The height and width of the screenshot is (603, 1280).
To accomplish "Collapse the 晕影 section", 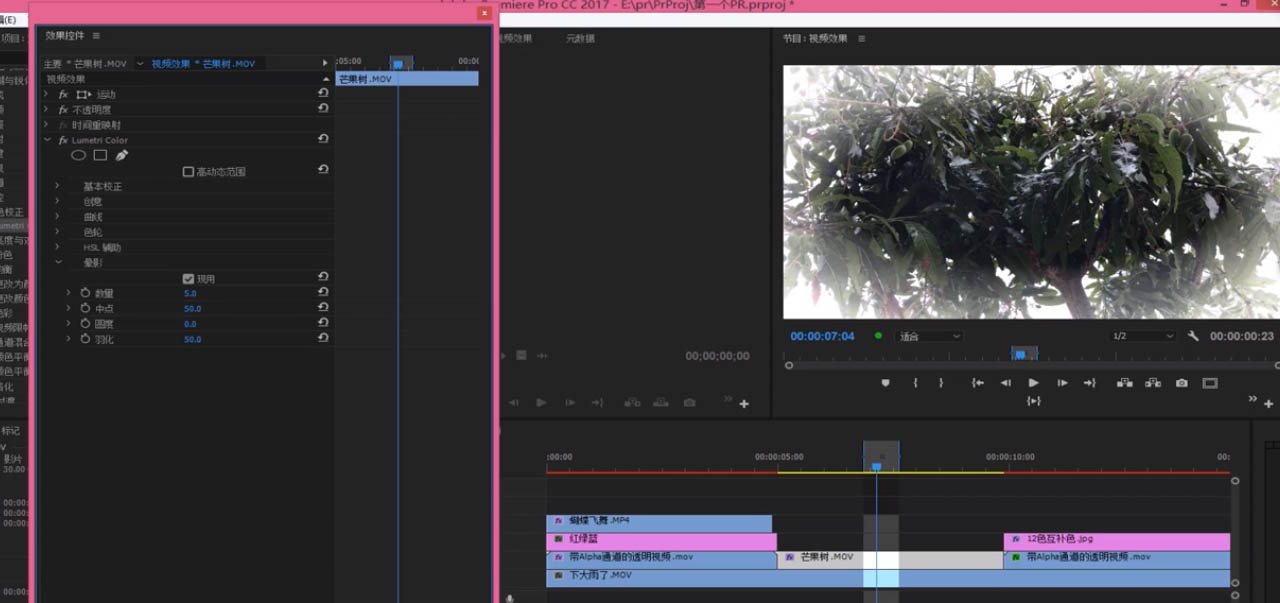I will coord(57,262).
